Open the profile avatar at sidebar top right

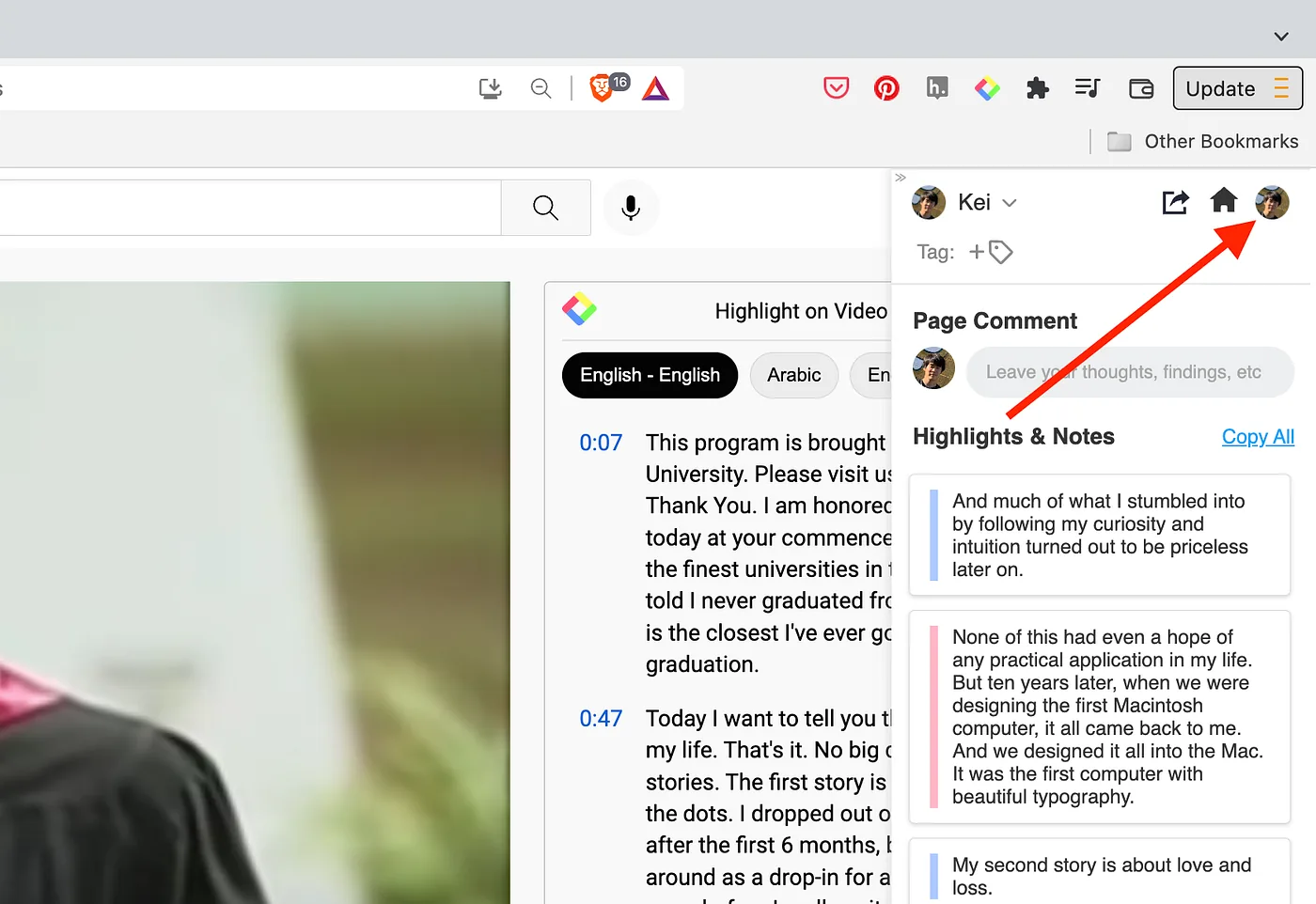(1272, 202)
